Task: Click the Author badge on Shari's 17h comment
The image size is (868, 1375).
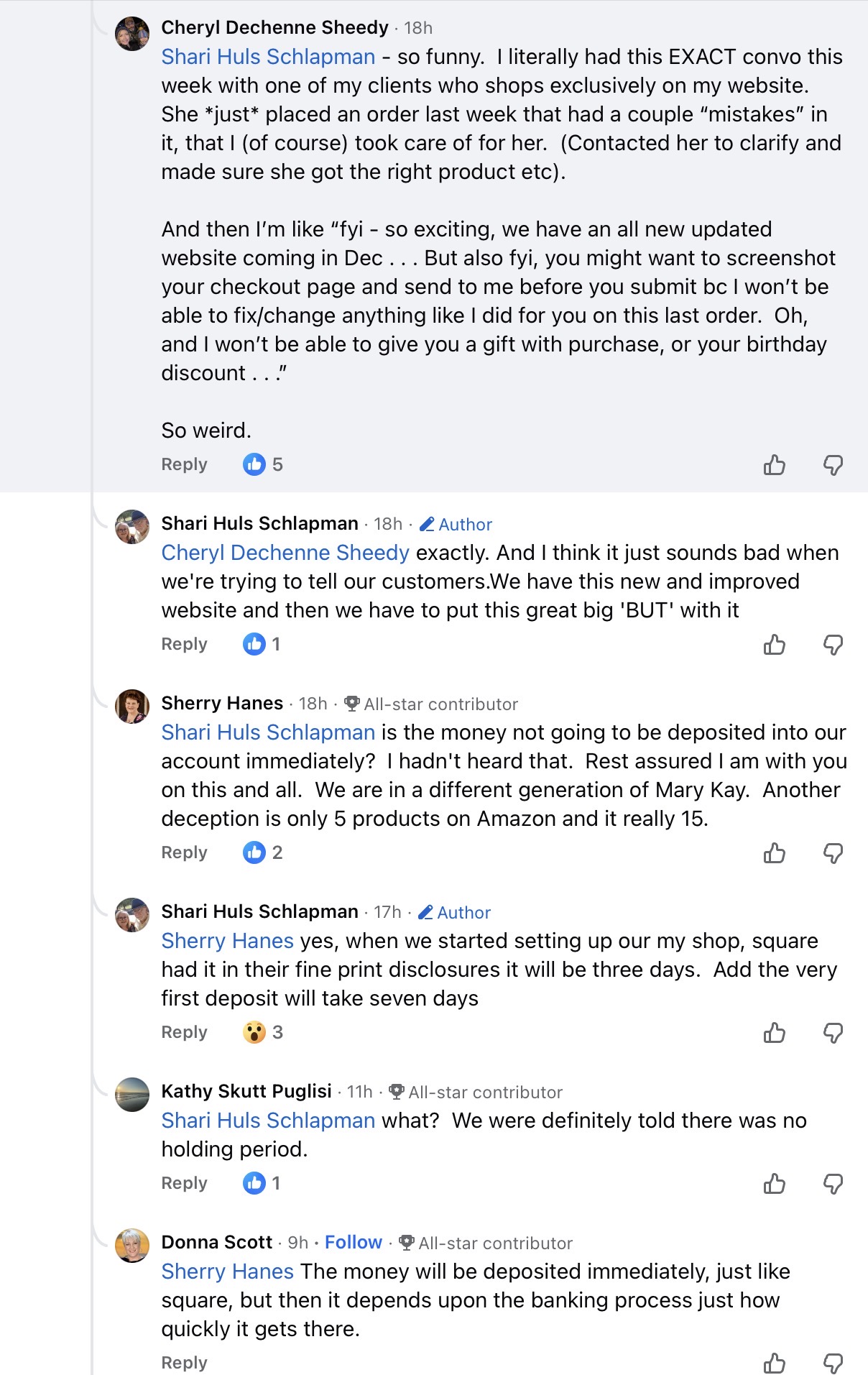Action: tap(455, 912)
